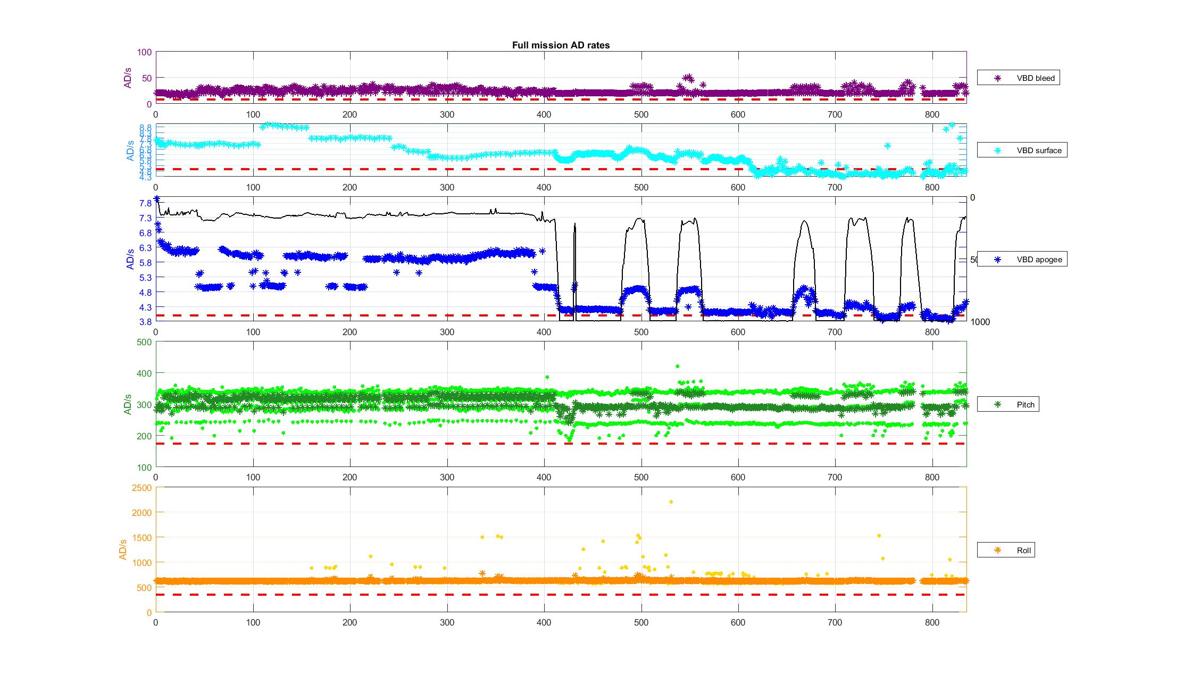Click the 4.8 tick in VBD apogee plot
The image size is (1200, 688).
tap(144, 292)
